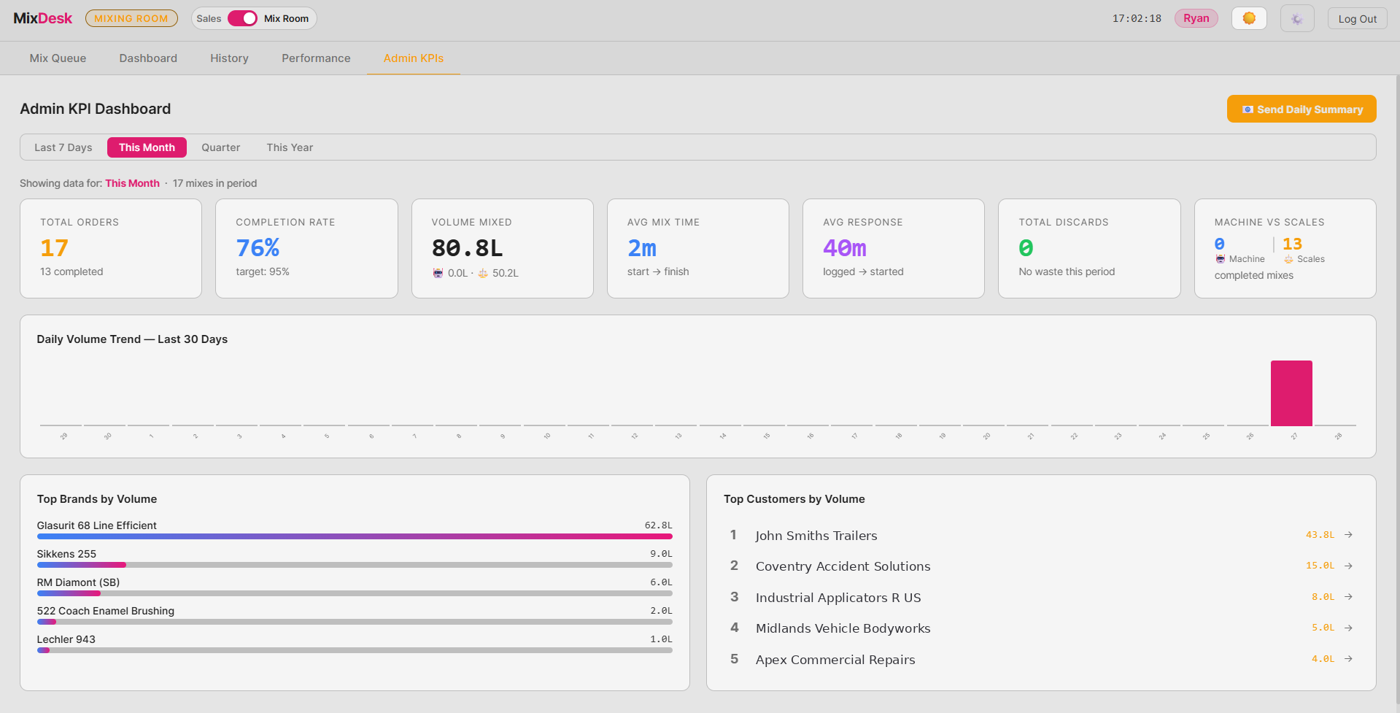1400x713 pixels.
Task: Click the Total Orders card
Action: pyautogui.click(x=111, y=248)
